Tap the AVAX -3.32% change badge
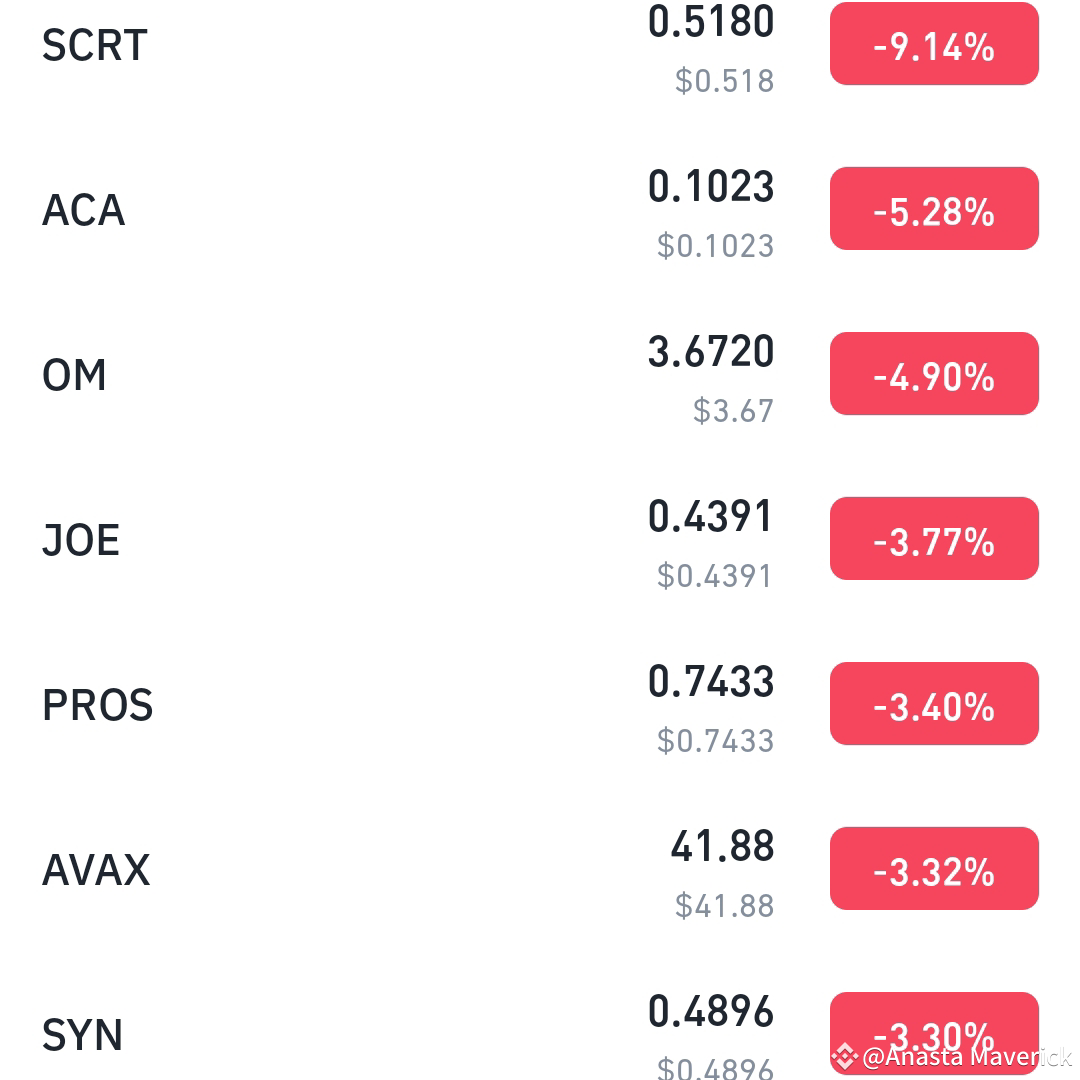This screenshot has height=1080, width=1080. tap(934, 869)
